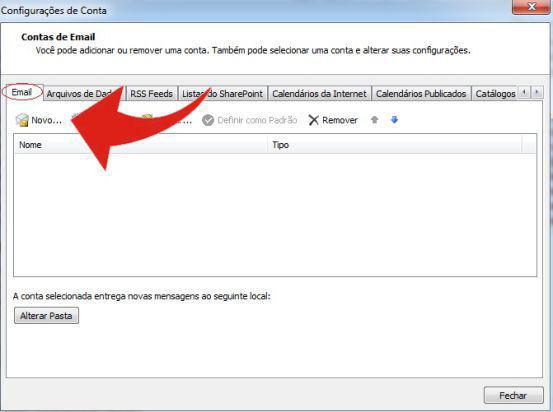Viewport: 553px width, 412px height.
Task: Click the Tipo column header
Action: click(x=395, y=145)
